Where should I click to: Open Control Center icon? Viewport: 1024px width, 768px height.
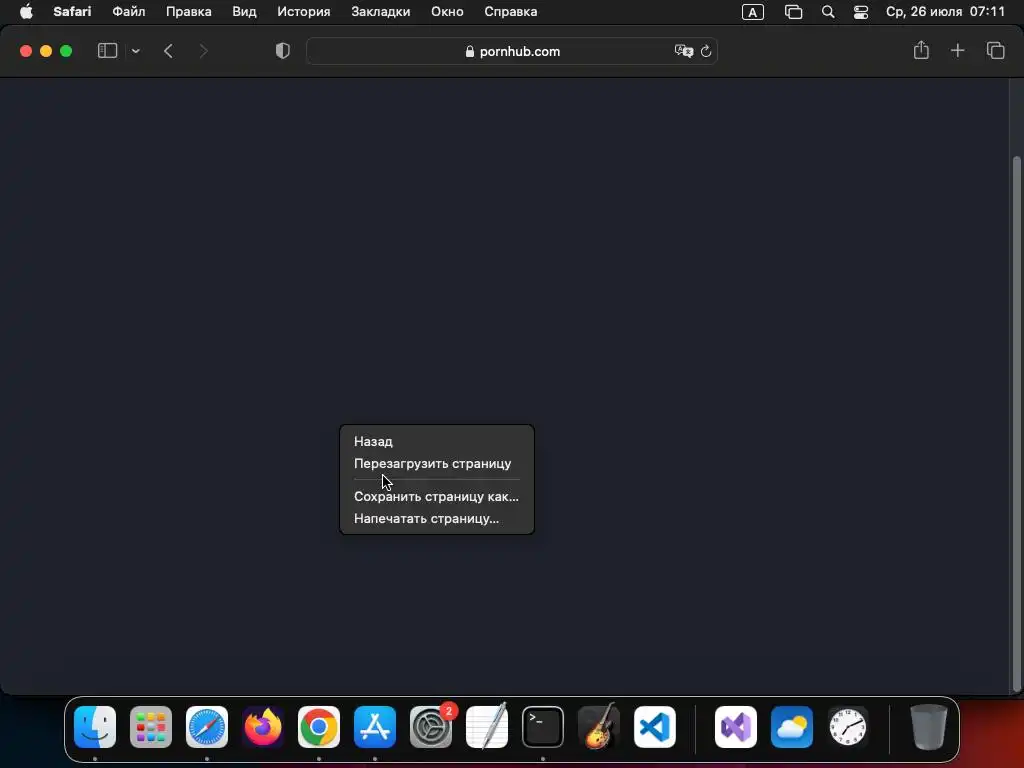click(x=861, y=12)
